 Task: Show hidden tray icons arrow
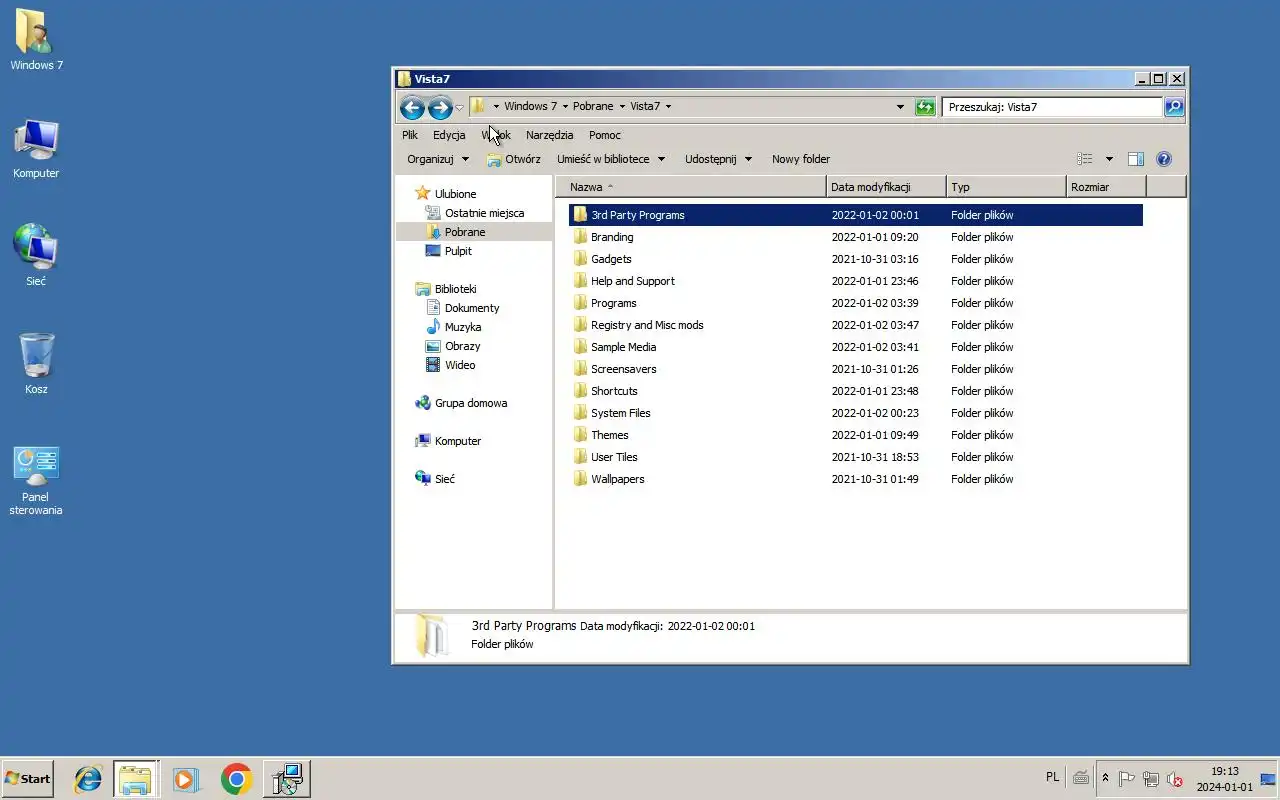(1105, 778)
